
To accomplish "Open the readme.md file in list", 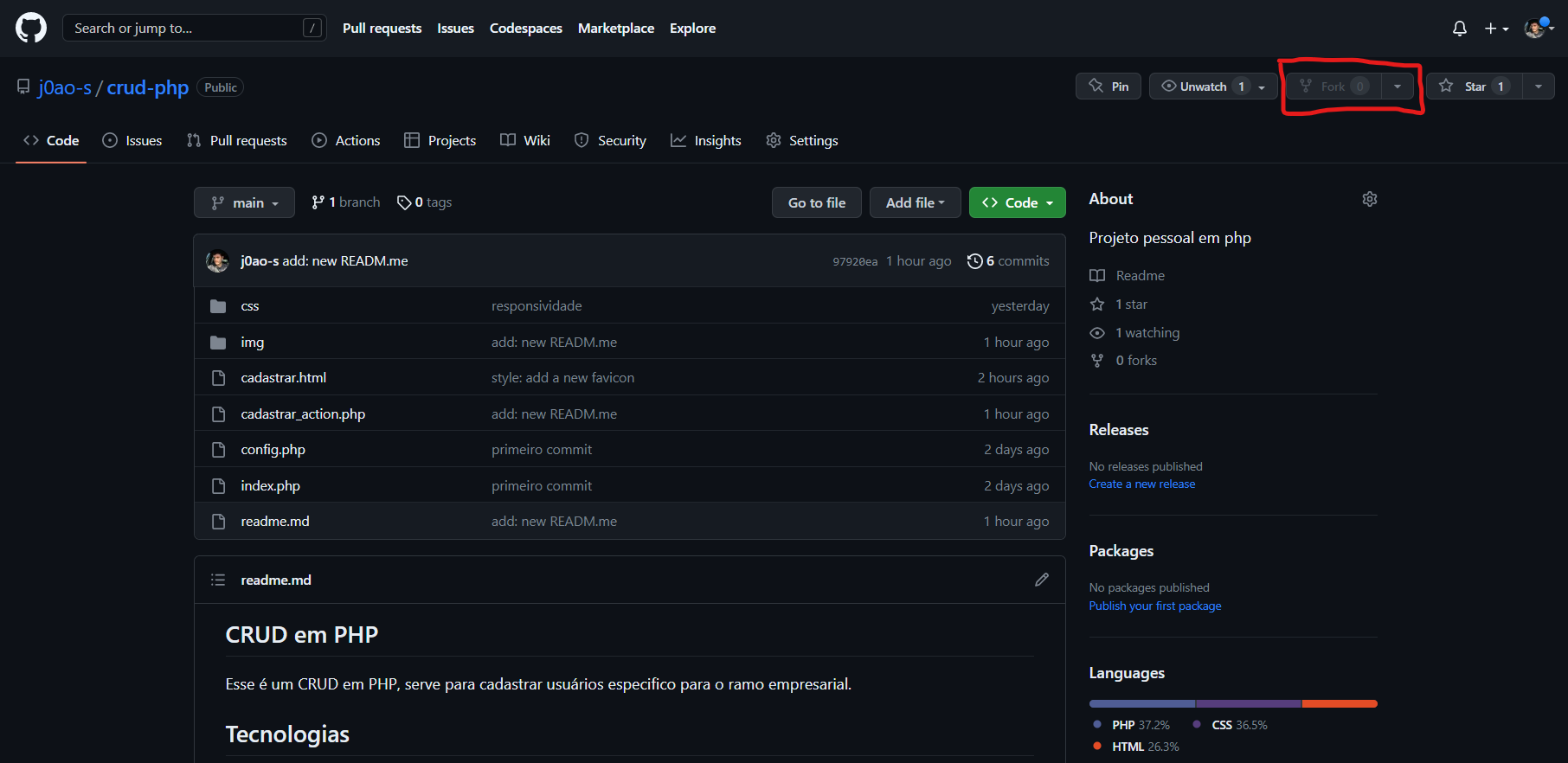I will 274,522.
